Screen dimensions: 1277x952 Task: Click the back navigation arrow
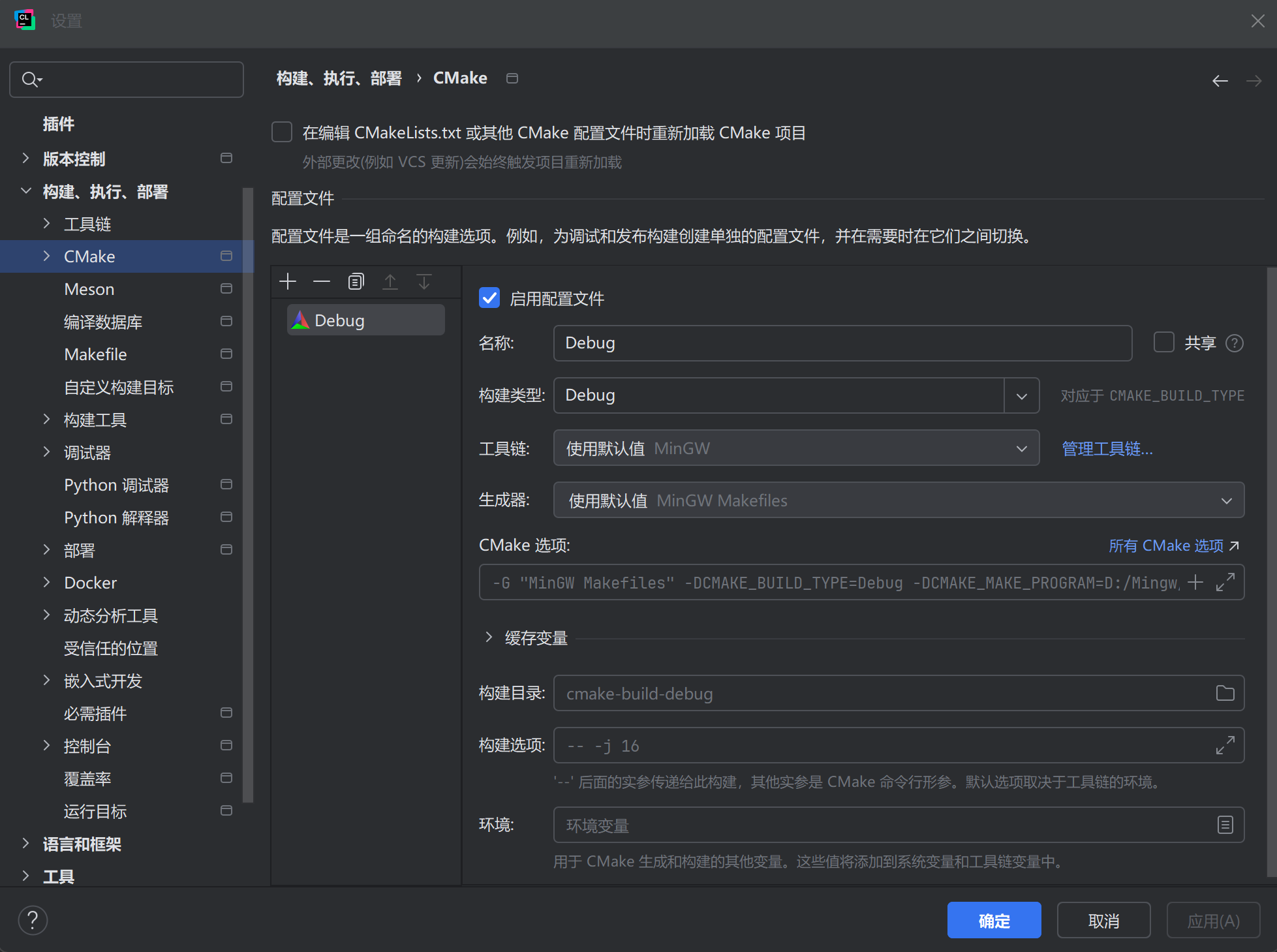[1220, 81]
